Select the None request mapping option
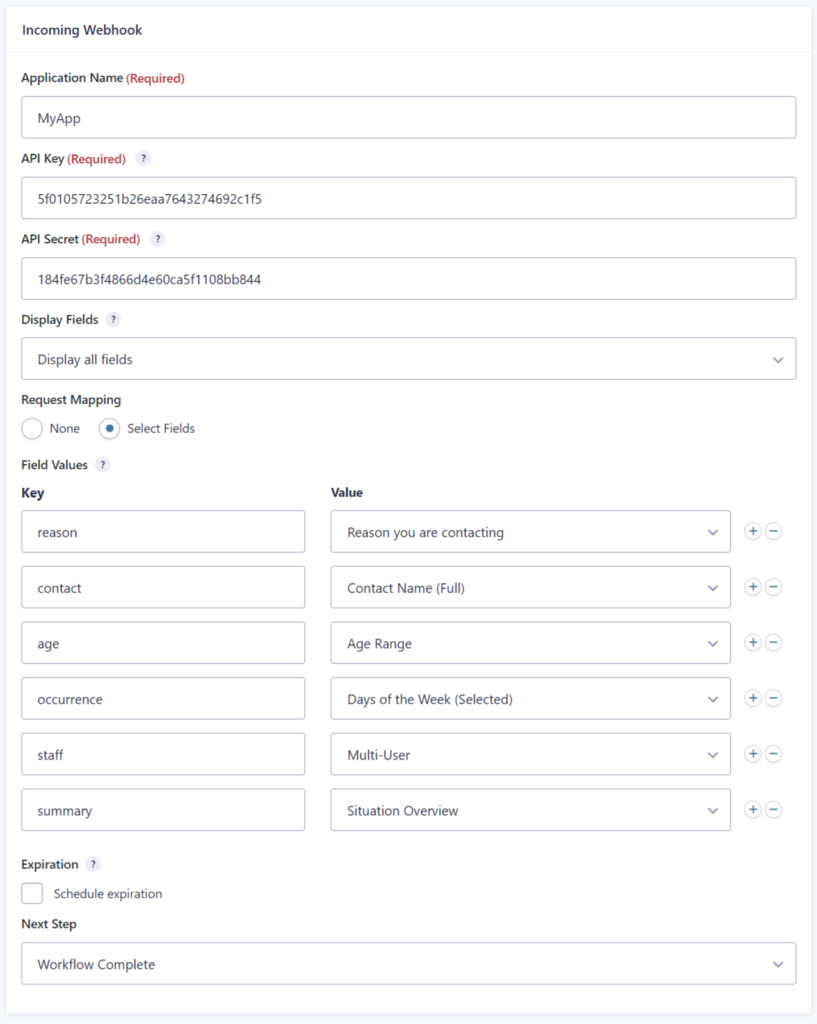The height and width of the screenshot is (1024, 817). click(x=33, y=429)
